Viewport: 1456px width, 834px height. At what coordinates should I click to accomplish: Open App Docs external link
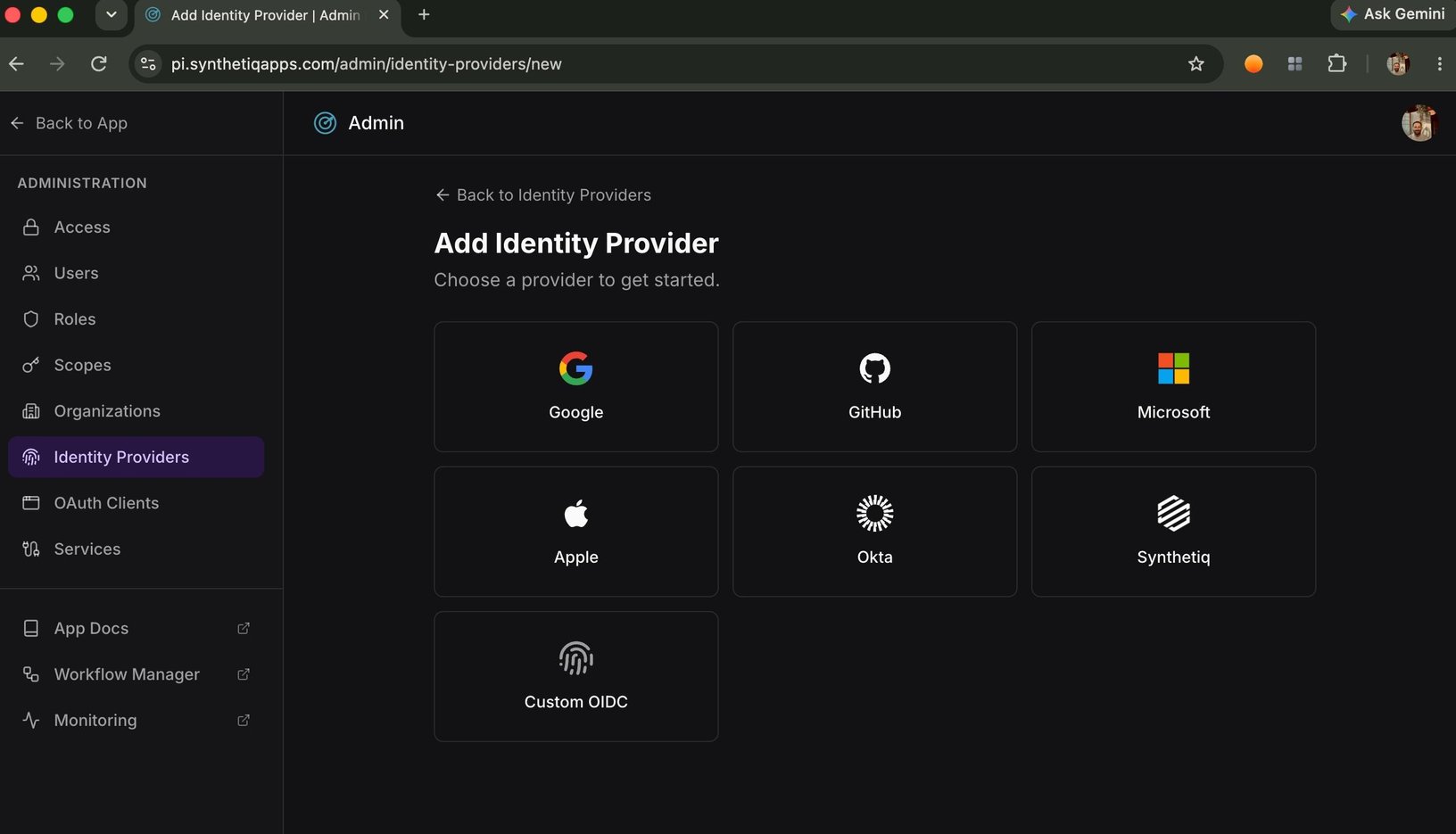(x=136, y=628)
